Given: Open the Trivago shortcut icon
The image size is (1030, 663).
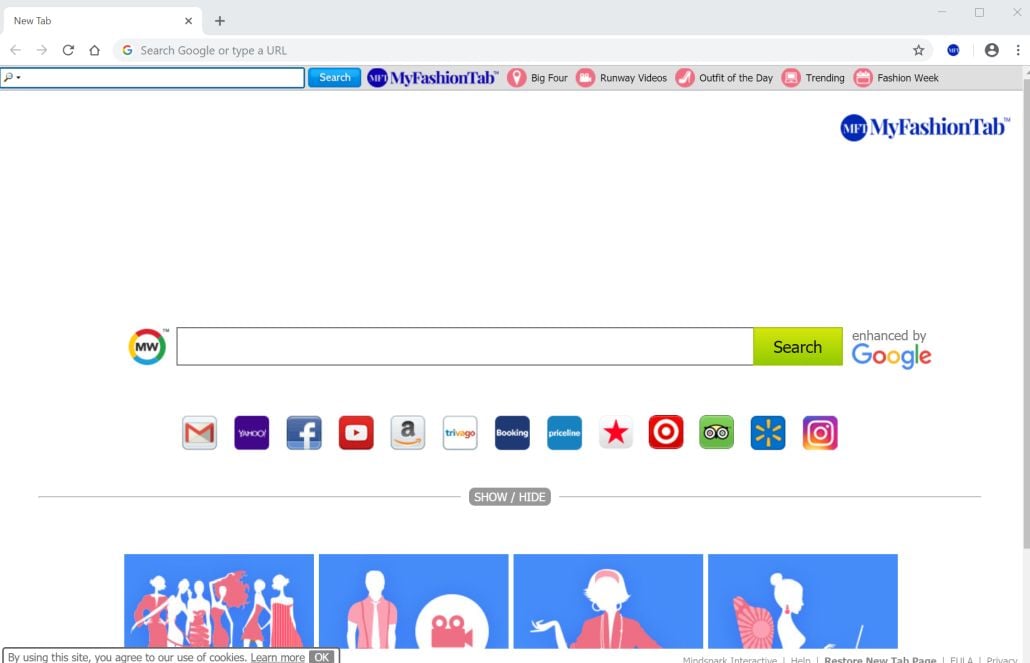Looking at the screenshot, I should 460,432.
